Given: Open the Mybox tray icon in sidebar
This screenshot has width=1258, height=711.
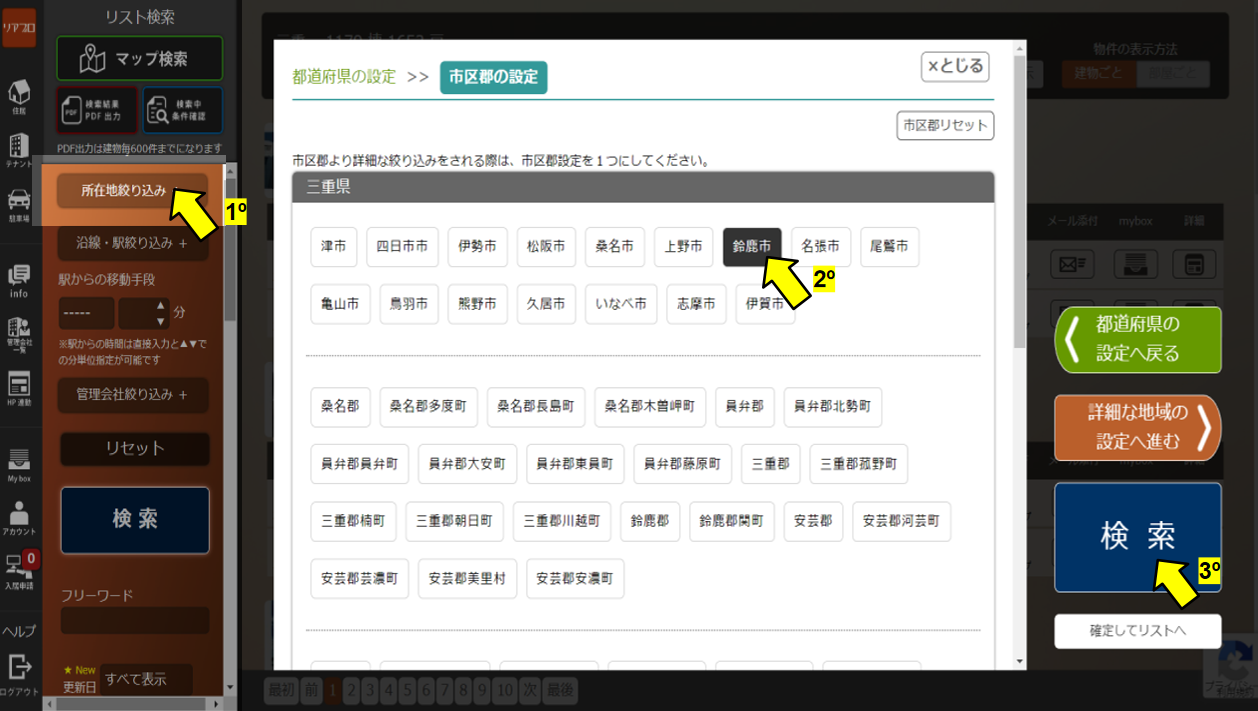Looking at the screenshot, I should pos(19,464).
